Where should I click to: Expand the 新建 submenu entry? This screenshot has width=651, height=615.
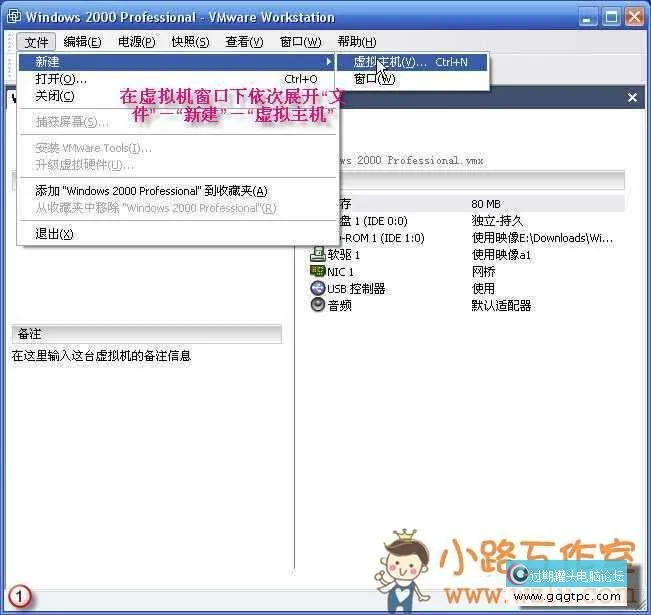click(x=176, y=62)
